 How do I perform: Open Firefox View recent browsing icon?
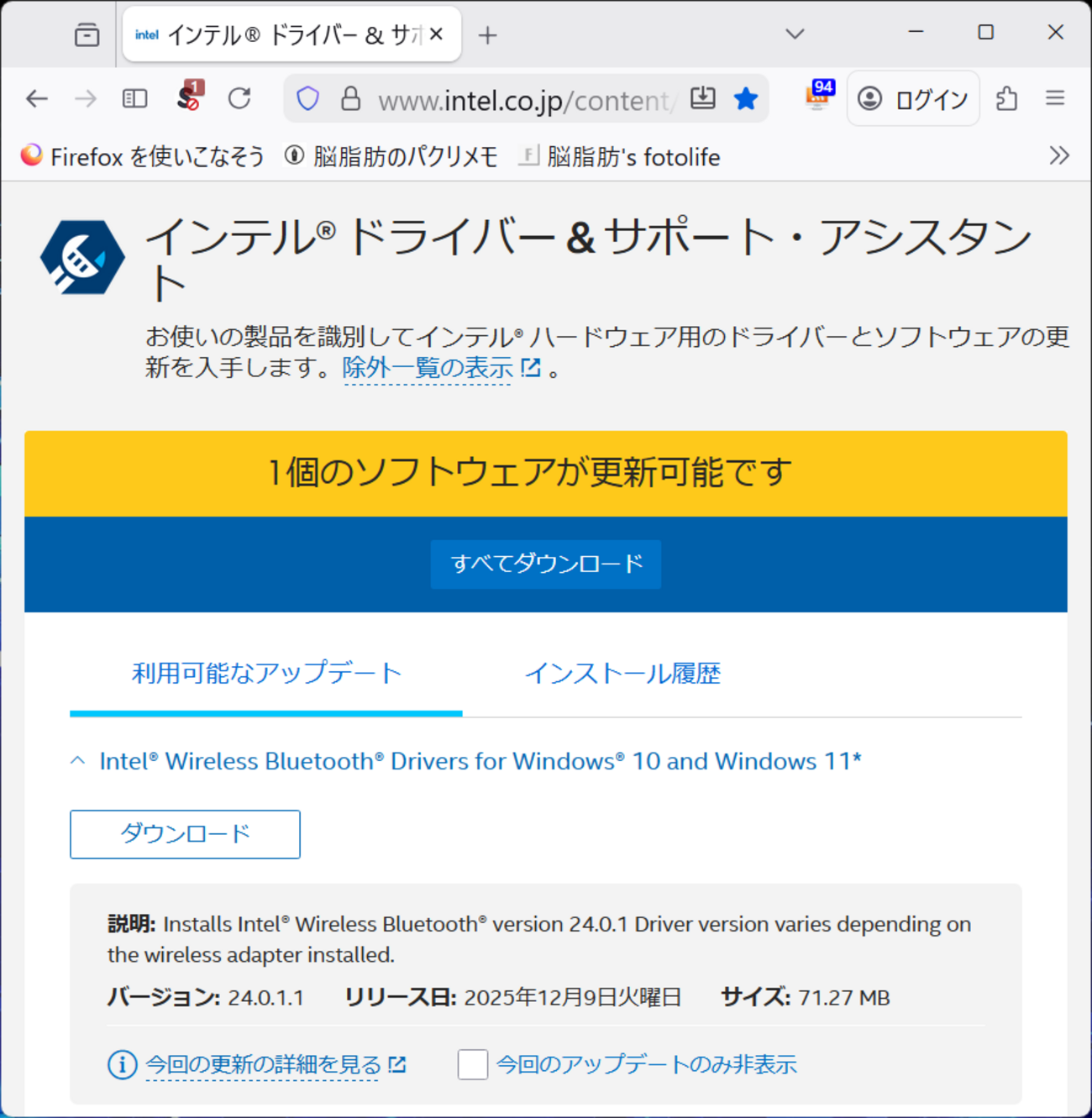[87, 35]
